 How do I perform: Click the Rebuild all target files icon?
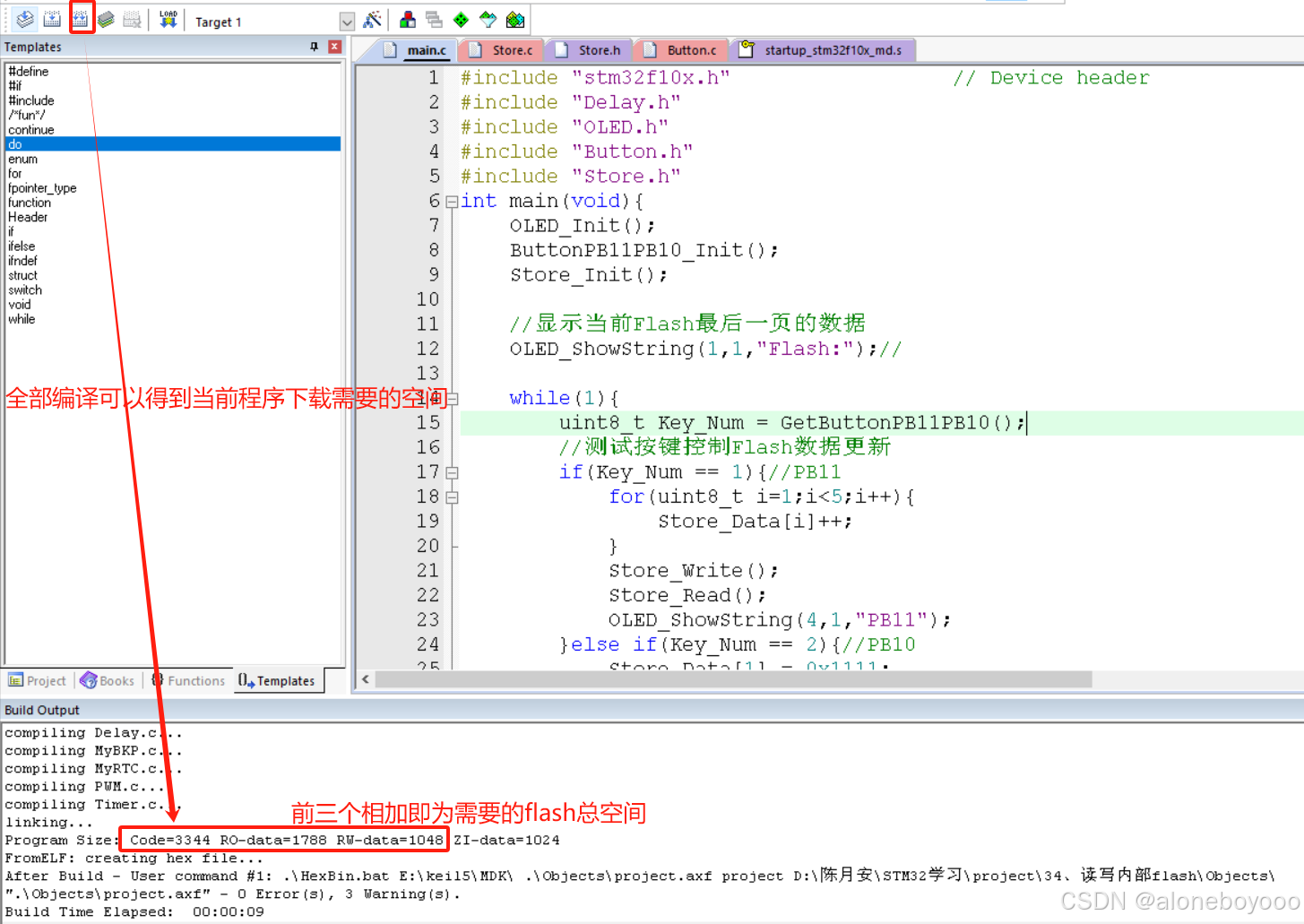click(x=81, y=19)
